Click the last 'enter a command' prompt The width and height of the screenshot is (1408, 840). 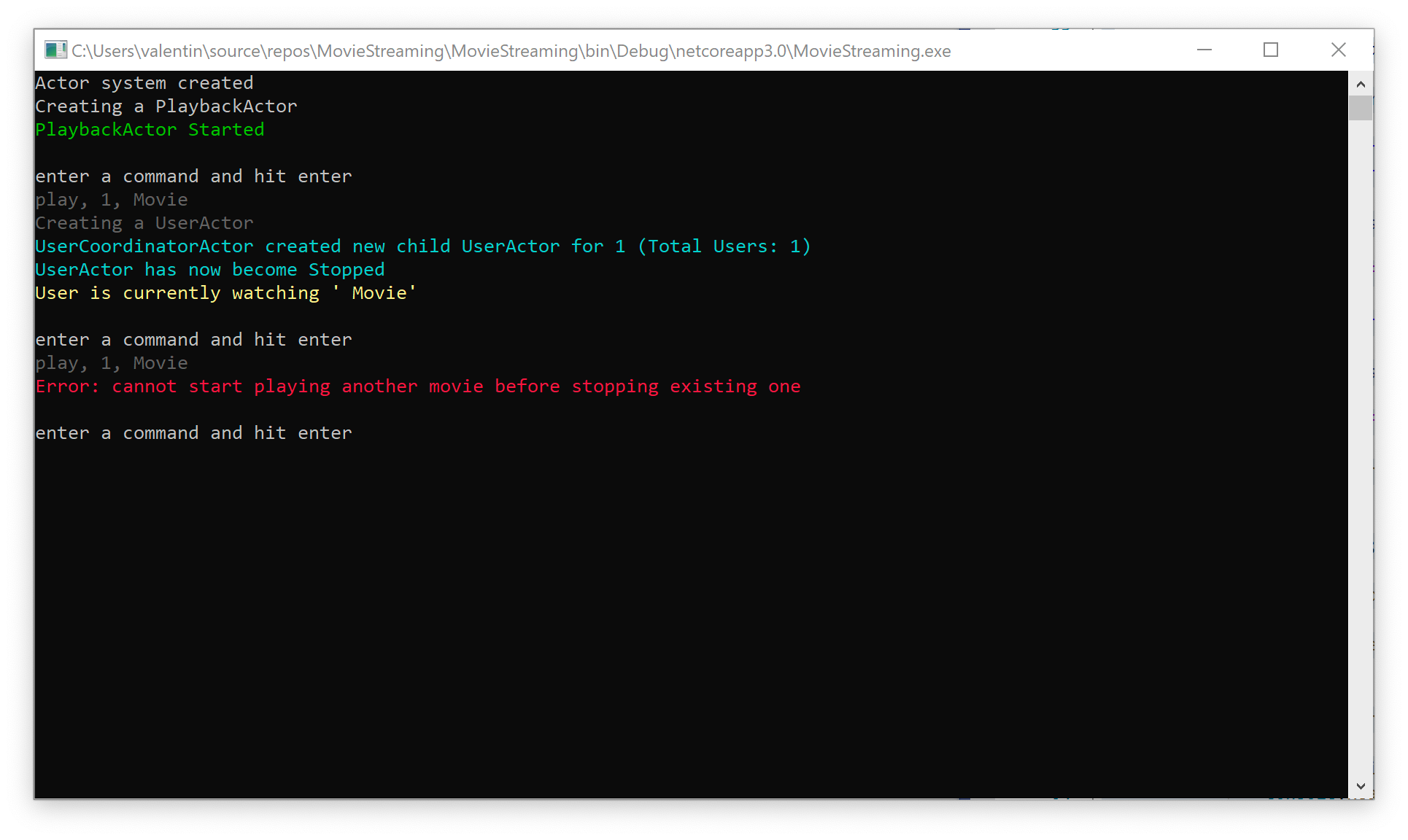tap(193, 433)
